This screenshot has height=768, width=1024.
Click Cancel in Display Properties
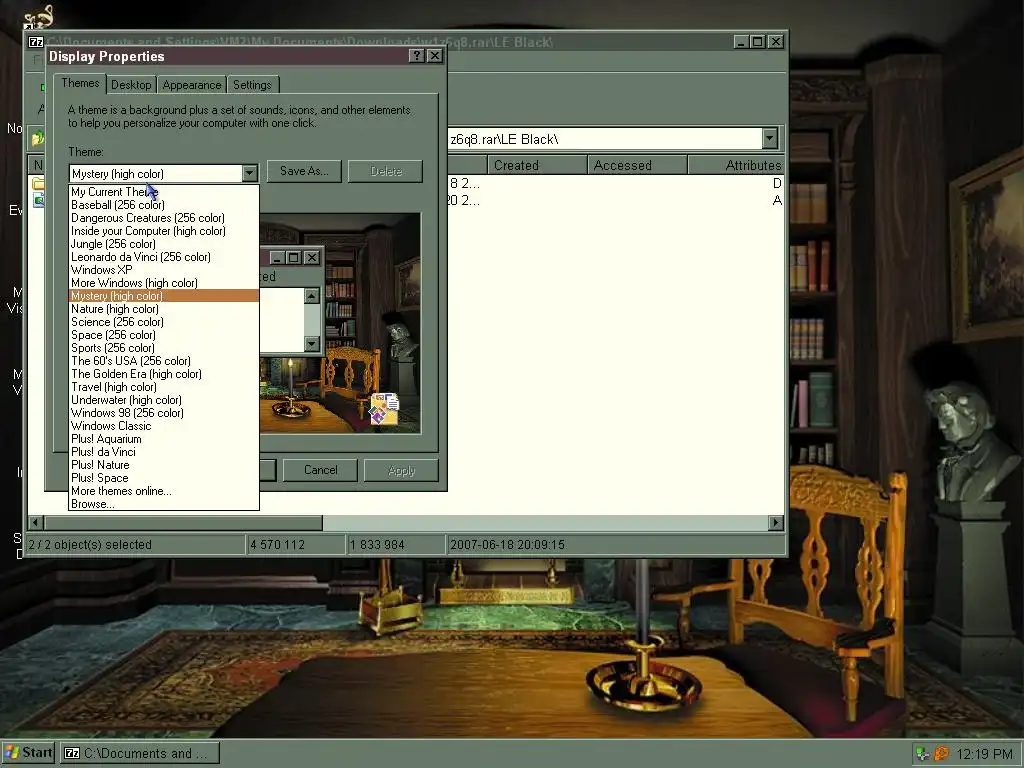(x=320, y=470)
